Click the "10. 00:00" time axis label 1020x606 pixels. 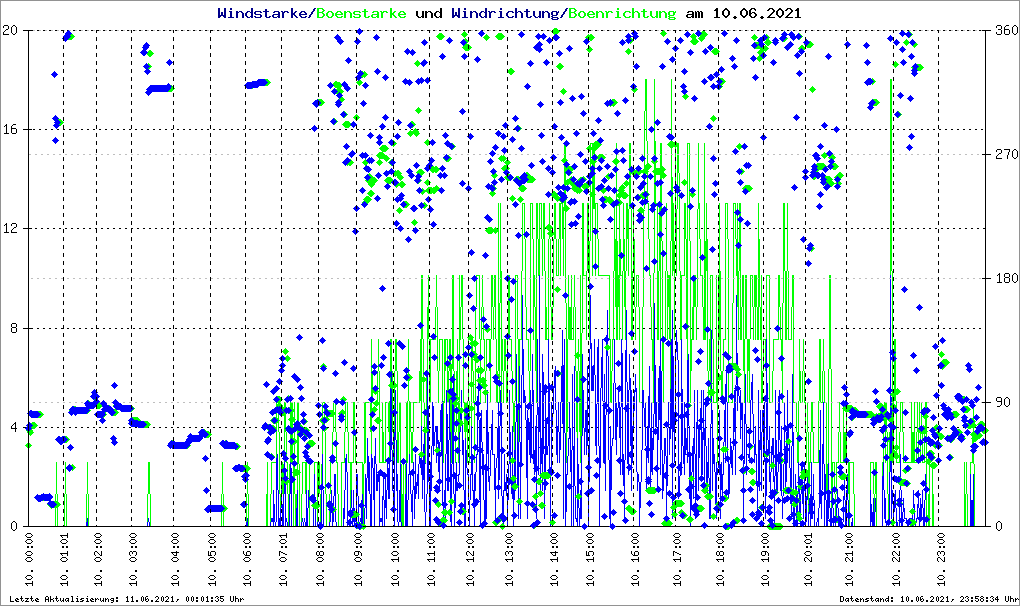(x=29, y=560)
